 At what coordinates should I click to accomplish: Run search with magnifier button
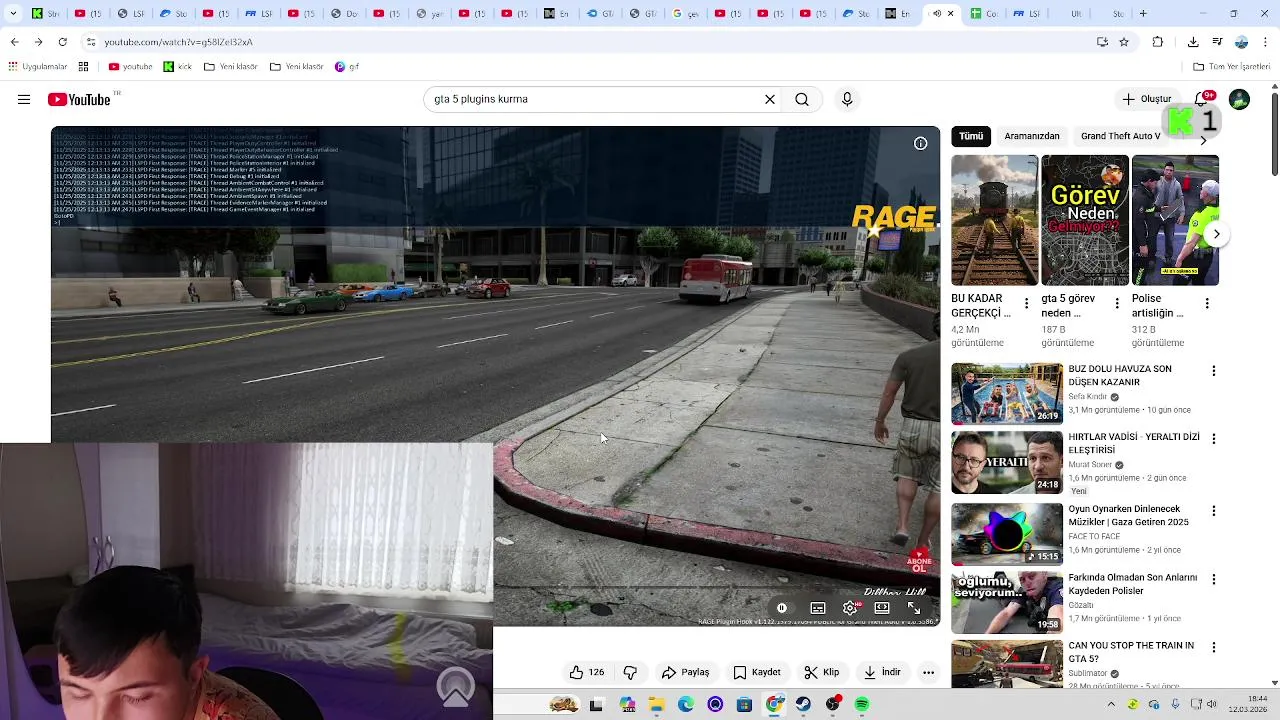pyautogui.click(x=802, y=99)
